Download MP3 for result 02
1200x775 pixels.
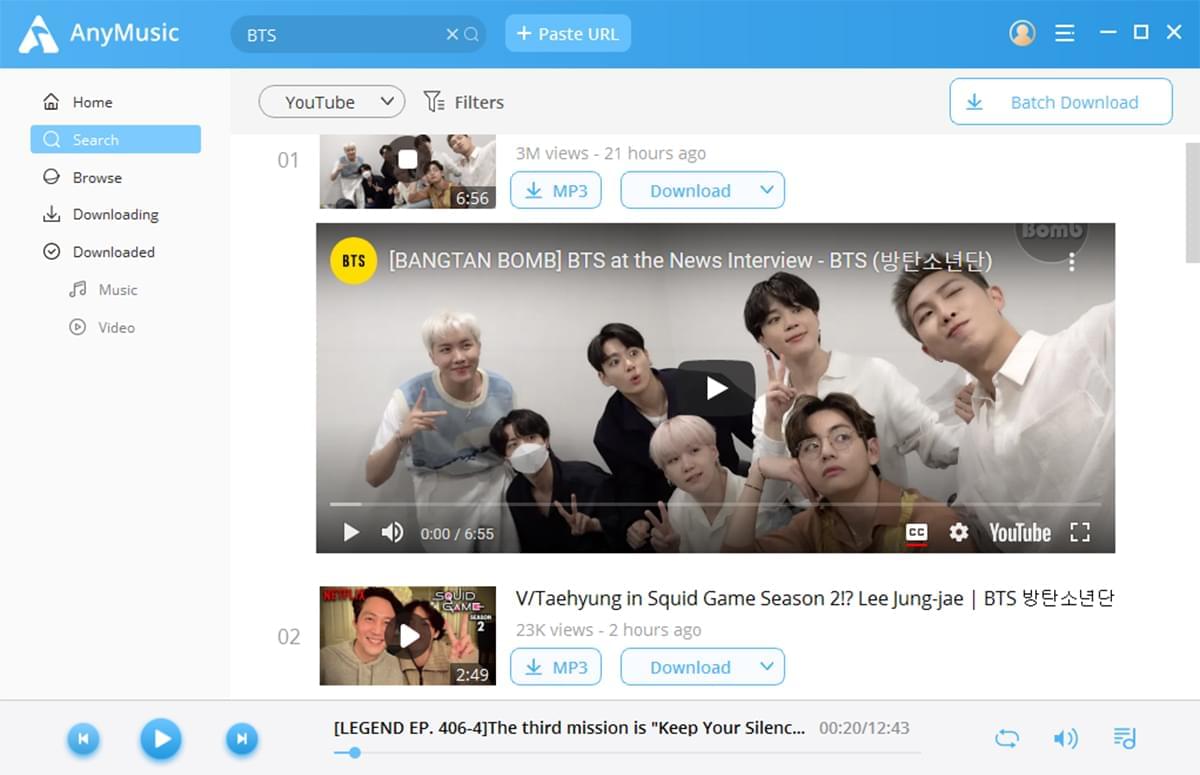556,667
